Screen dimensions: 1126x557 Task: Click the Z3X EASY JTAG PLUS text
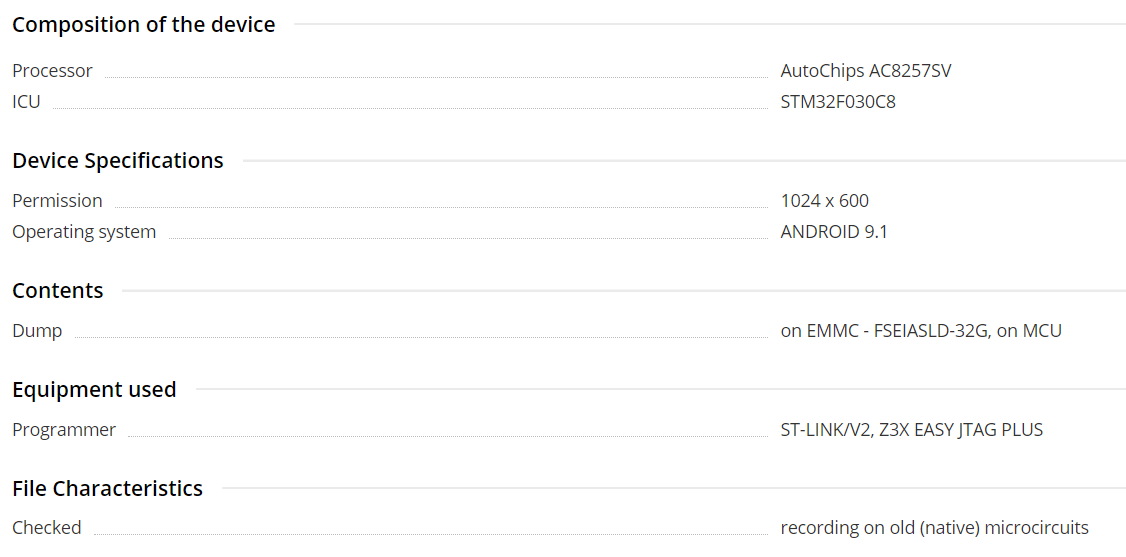click(x=961, y=430)
